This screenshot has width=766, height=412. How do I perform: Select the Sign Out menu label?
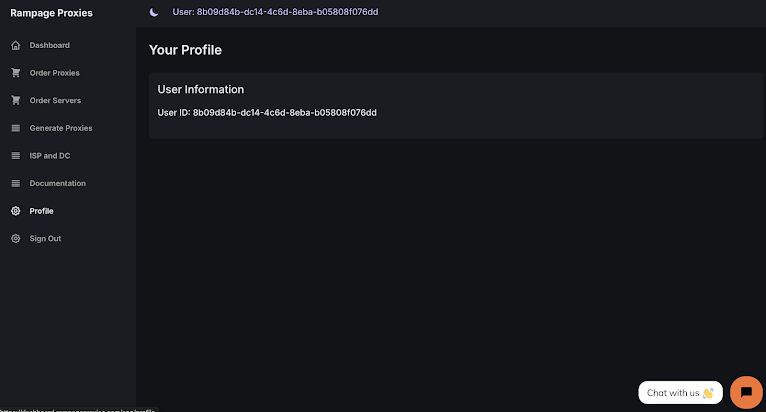click(x=45, y=239)
